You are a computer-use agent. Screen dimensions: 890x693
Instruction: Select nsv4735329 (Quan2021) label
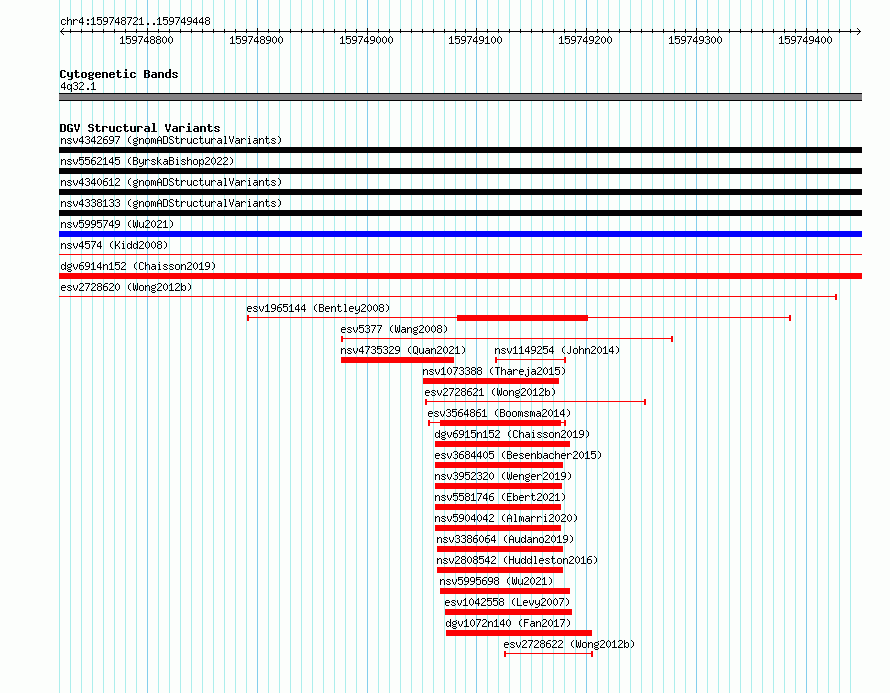403,350
